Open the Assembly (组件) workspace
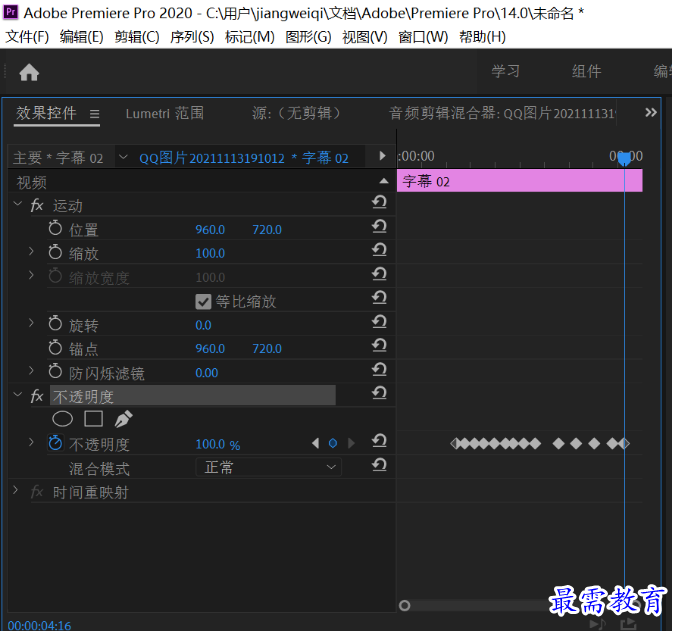This screenshot has width=673, height=632. coord(586,71)
